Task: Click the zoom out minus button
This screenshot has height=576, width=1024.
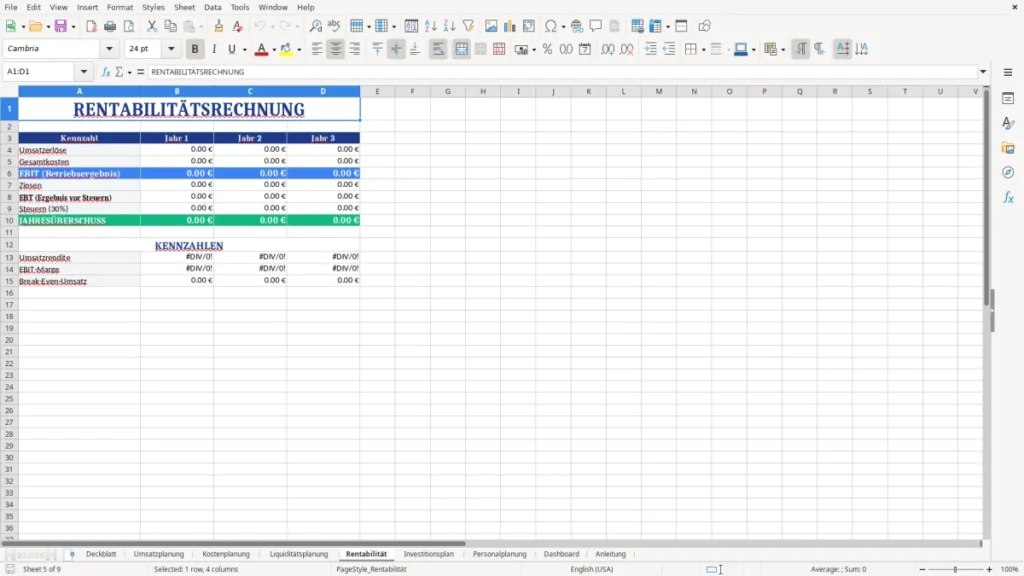Action: click(922, 569)
